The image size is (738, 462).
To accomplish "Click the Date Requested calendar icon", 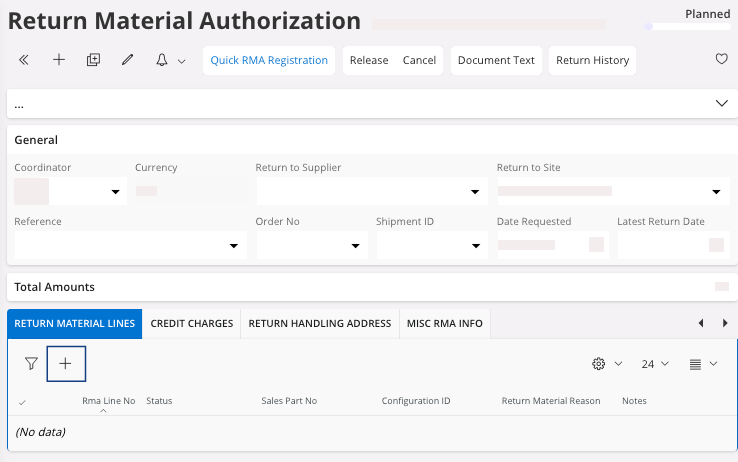I will coord(596,245).
